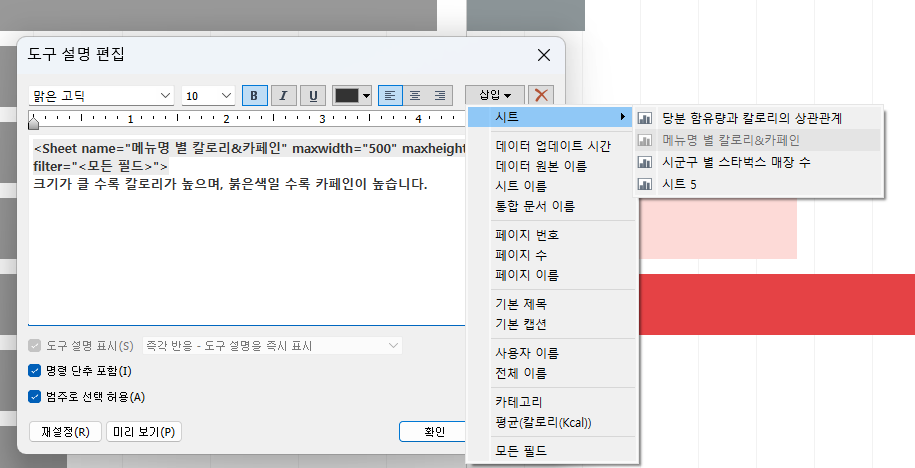Insert 페이지 이름 field
915x468 pixels.
[527, 275]
